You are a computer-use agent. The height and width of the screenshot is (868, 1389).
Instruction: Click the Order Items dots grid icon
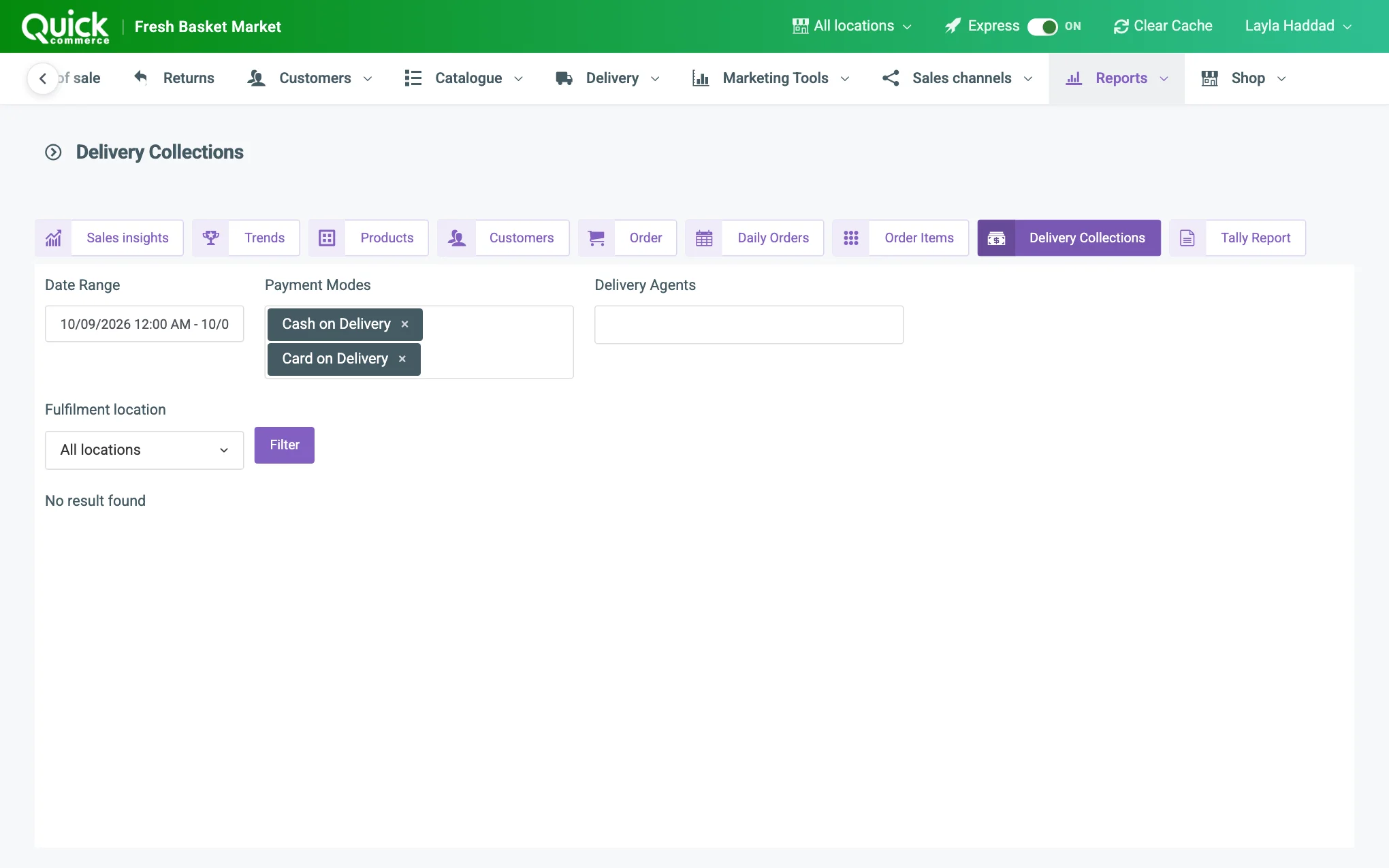click(x=851, y=238)
